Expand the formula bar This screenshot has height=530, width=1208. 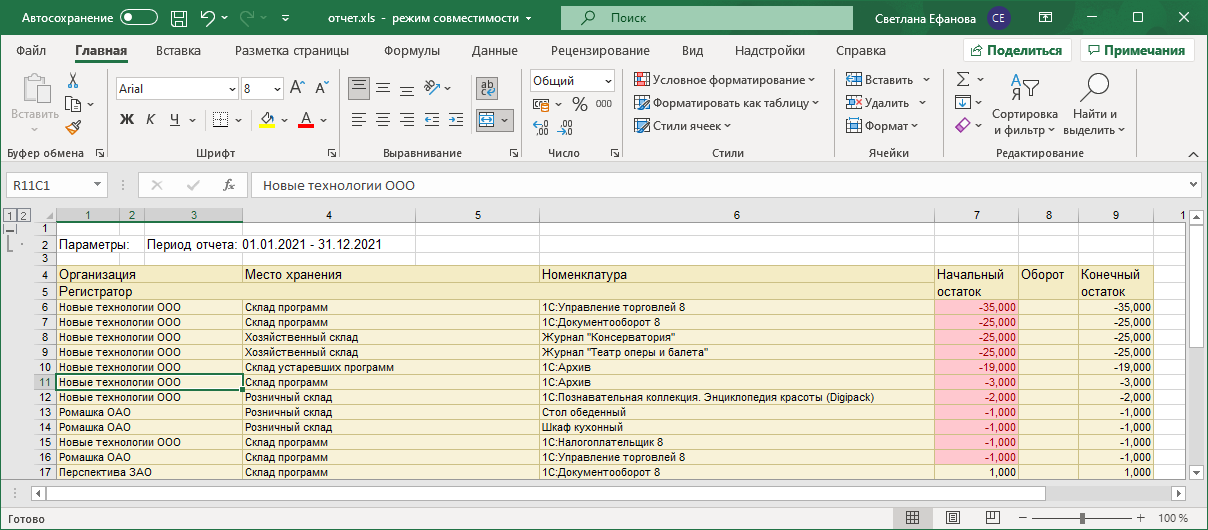coord(1192,185)
